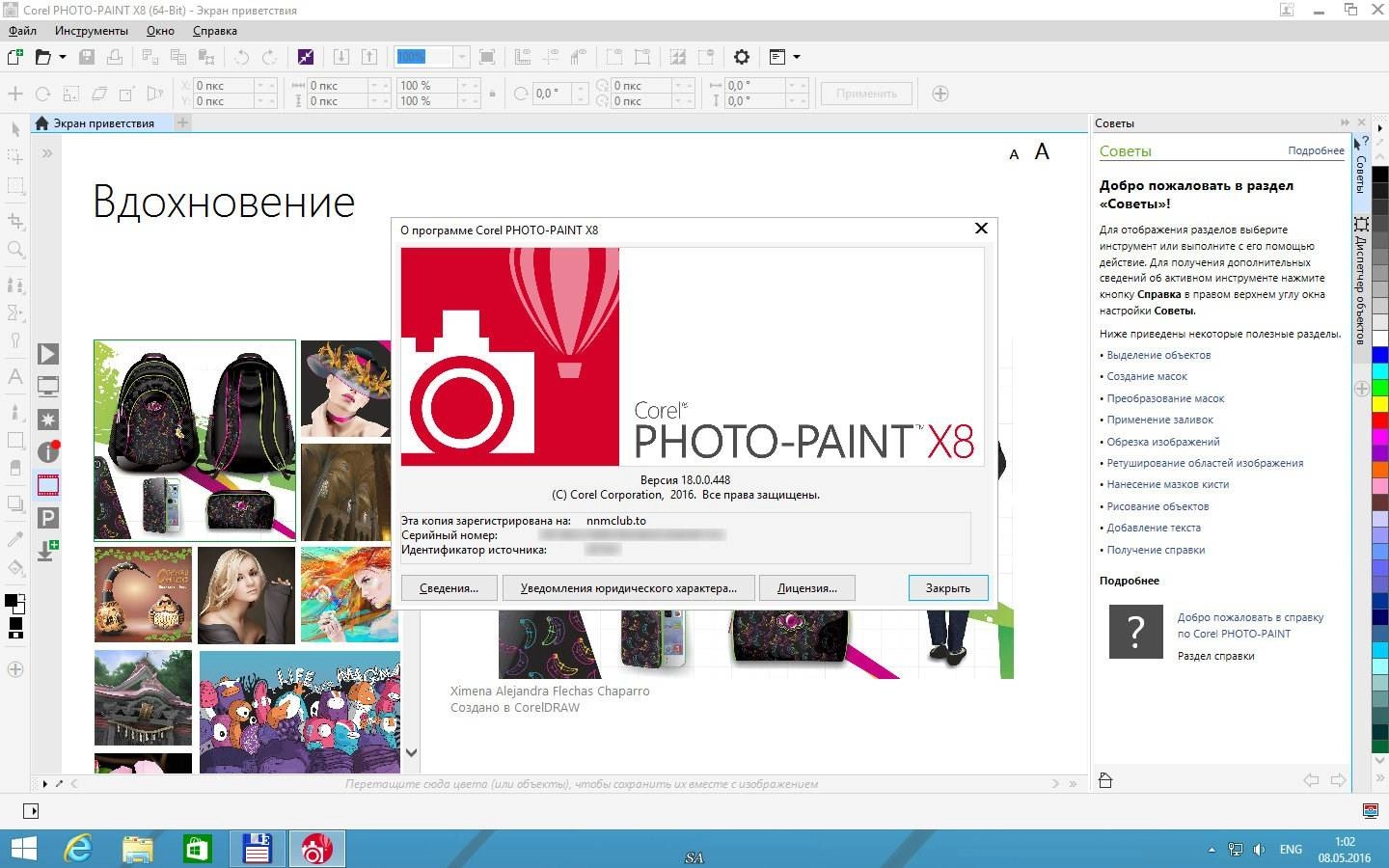Click the Import icon in the toolbar
Viewport: 1389px width, 868px height.
[341, 57]
